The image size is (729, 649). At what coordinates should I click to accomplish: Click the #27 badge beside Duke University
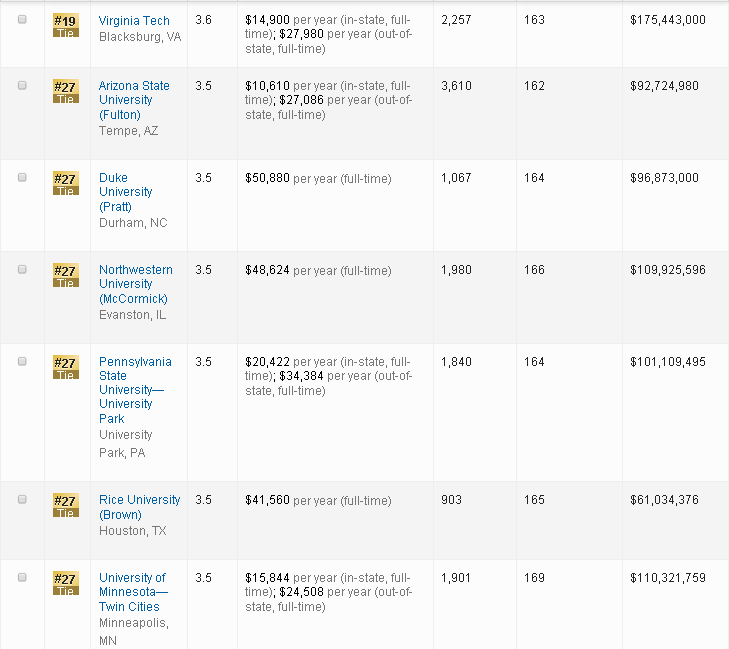[x=65, y=183]
